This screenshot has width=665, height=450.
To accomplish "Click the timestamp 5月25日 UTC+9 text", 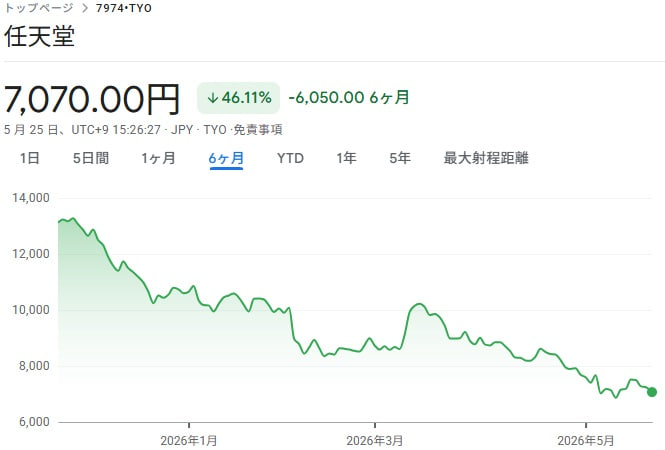I will 82,130.
